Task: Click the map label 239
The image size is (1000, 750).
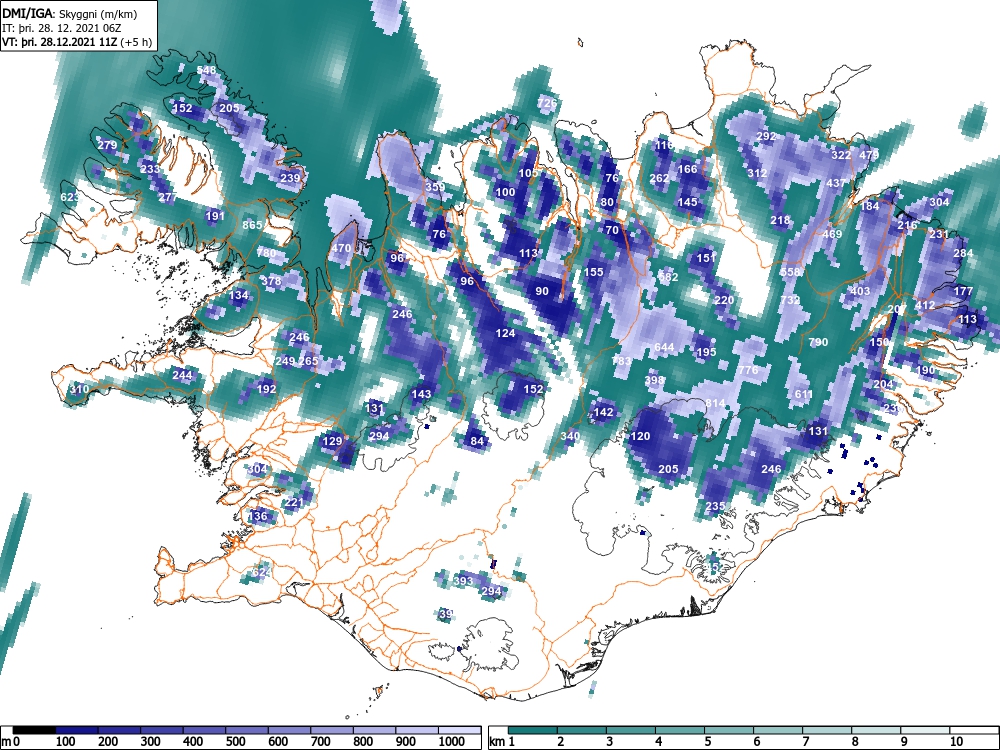Action: pyautogui.click(x=290, y=178)
